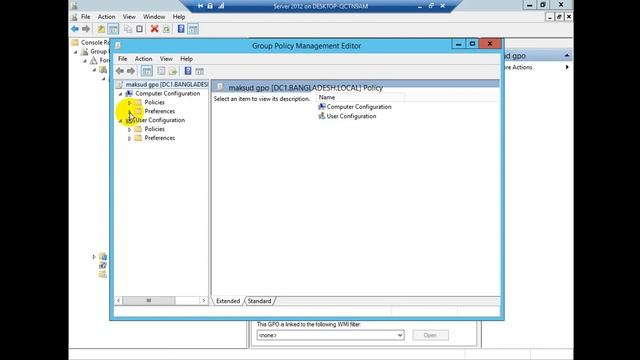This screenshot has height=360, width=640.
Task: Click blue Back arrow in background console toolbar
Action: click(x=75, y=29)
